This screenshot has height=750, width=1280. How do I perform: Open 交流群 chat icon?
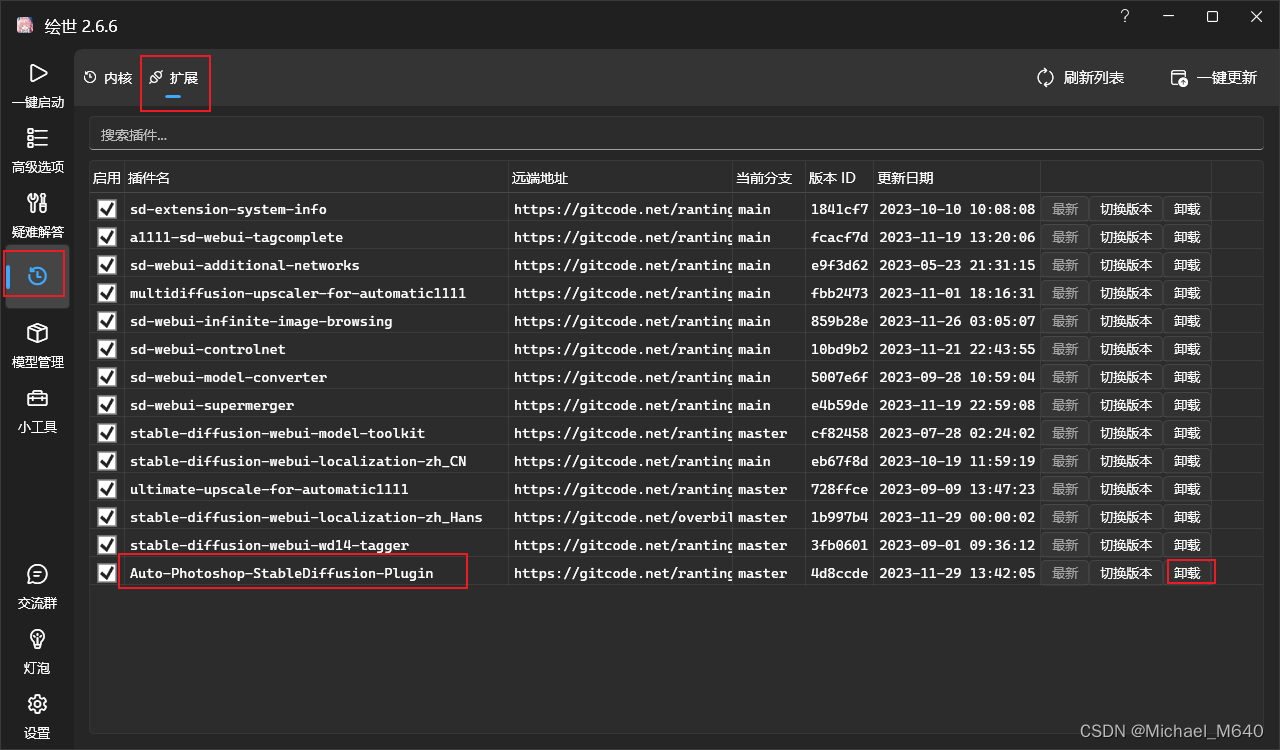(37, 574)
